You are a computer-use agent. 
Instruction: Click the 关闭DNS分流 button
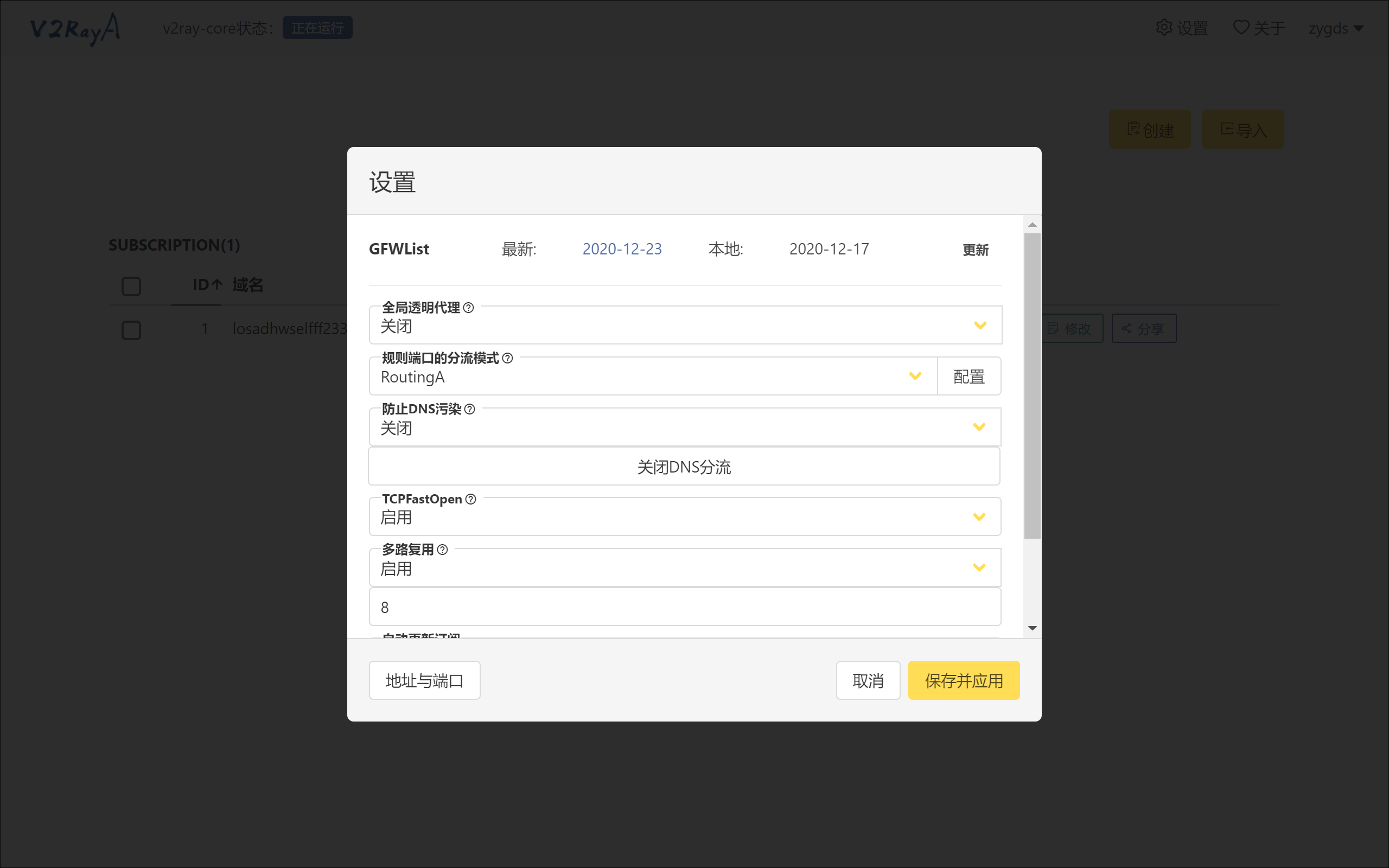pos(684,467)
